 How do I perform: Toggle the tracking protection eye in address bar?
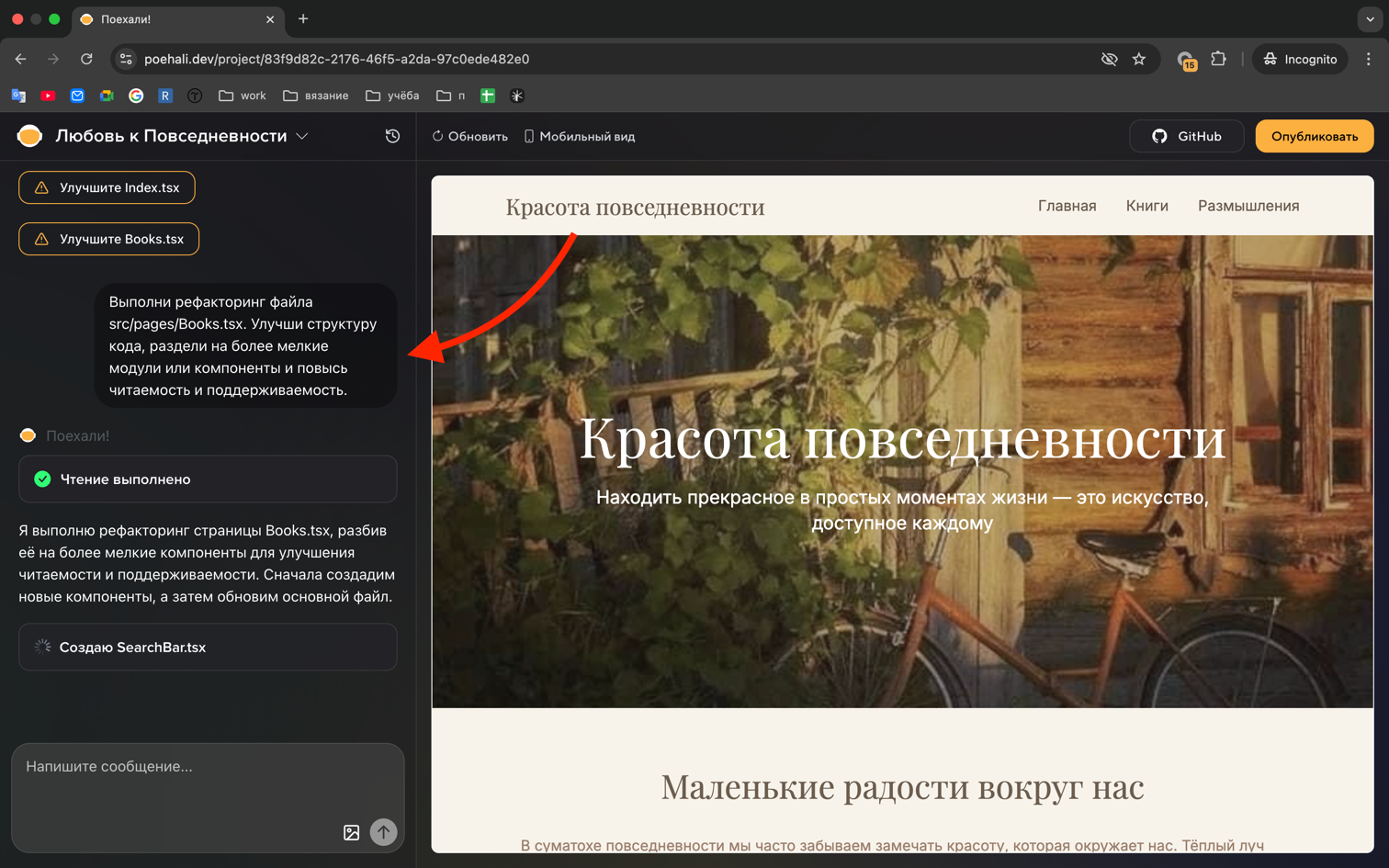coord(1109,58)
